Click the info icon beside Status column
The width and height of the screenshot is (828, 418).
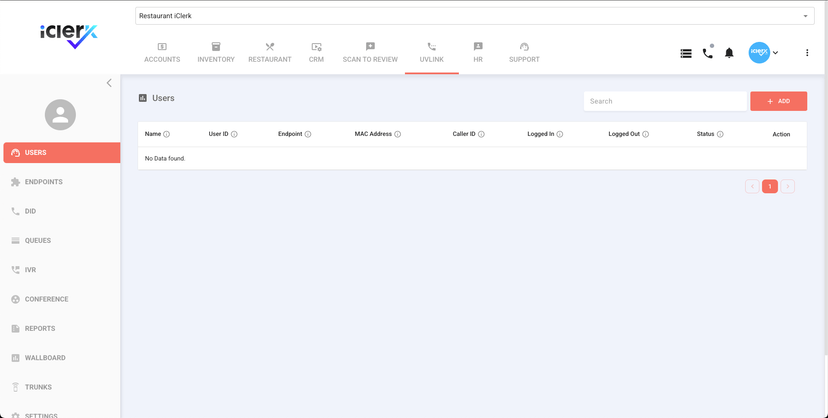pos(720,134)
